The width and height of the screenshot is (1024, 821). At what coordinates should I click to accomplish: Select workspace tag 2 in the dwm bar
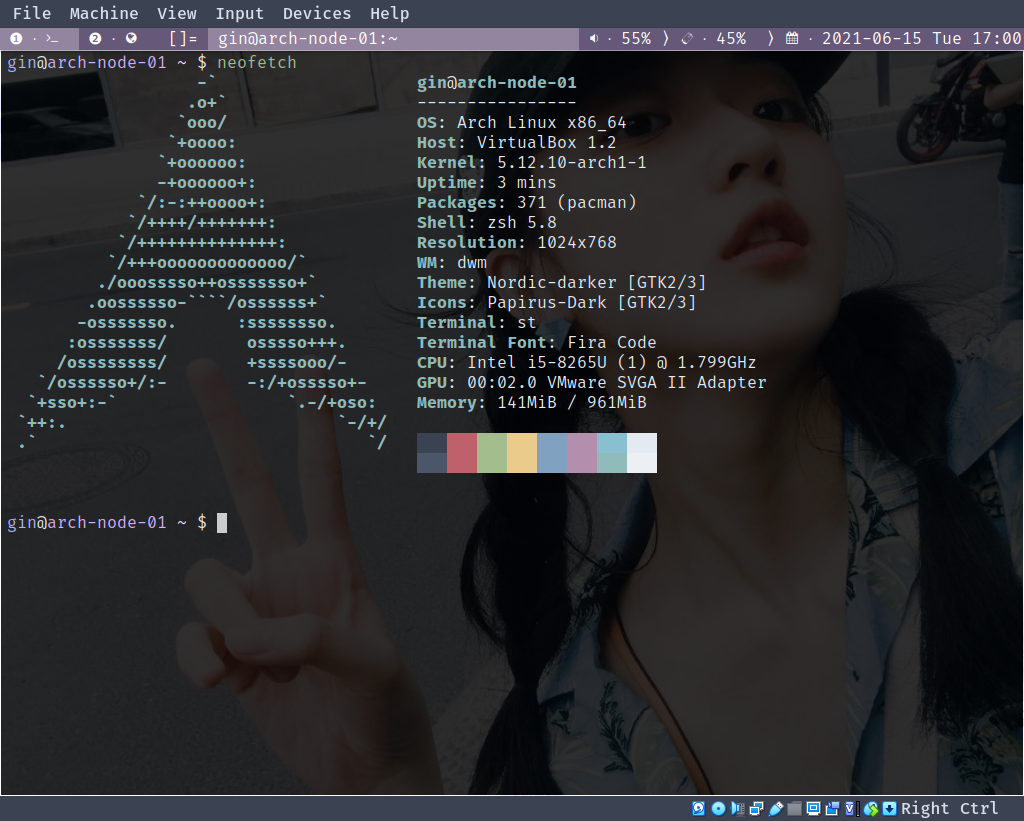point(93,38)
